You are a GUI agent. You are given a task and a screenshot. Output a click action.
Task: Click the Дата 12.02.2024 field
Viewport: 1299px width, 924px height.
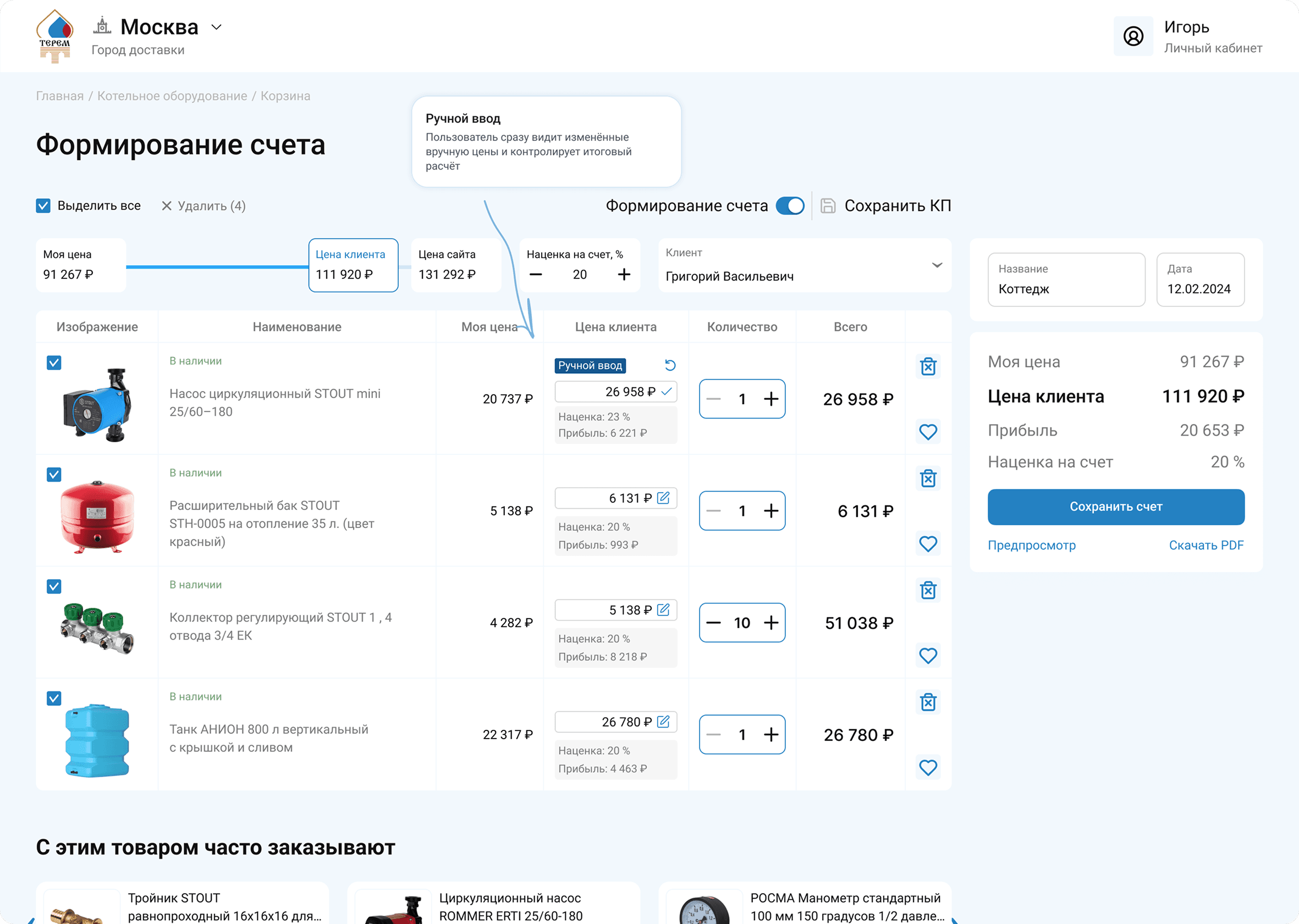(x=1201, y=279)
